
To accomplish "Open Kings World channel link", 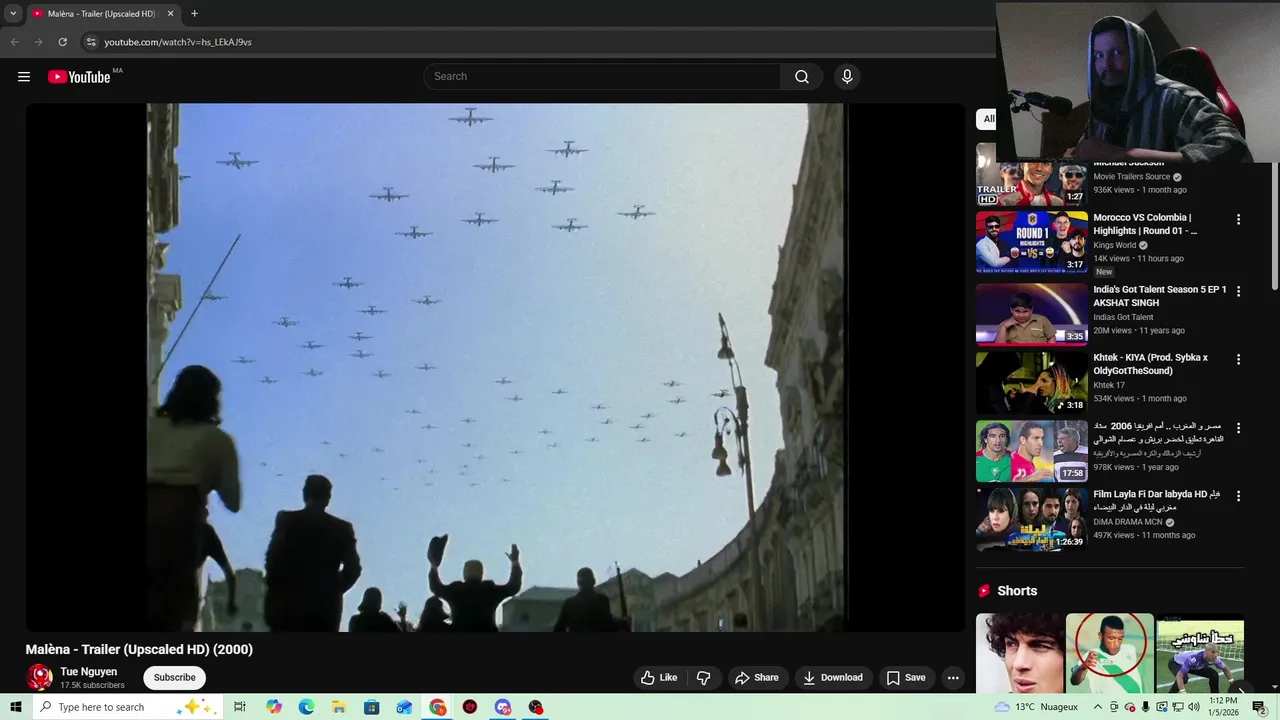I will [x=1115, y=245].
